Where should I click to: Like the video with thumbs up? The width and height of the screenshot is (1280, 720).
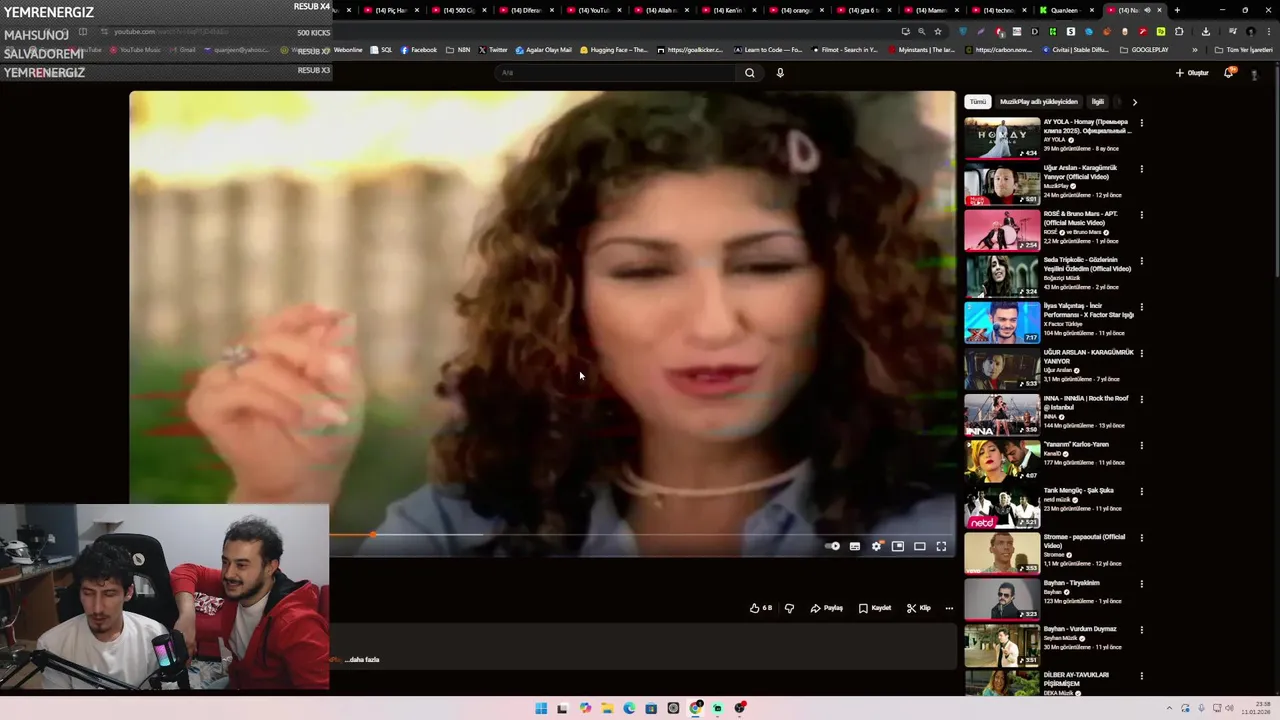point(761,608)
